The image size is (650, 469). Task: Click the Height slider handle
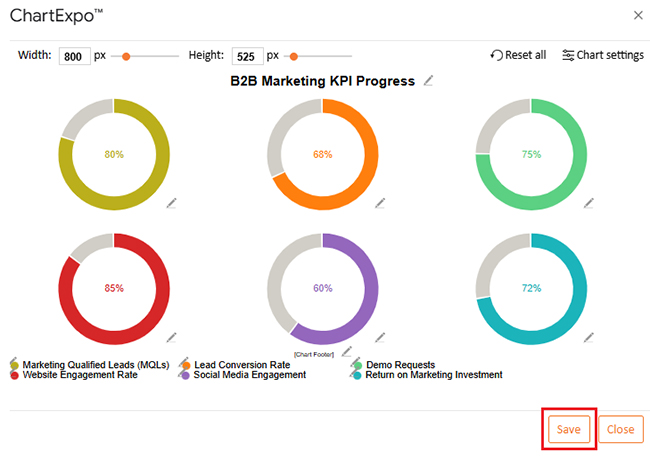[x=294, y=56]
